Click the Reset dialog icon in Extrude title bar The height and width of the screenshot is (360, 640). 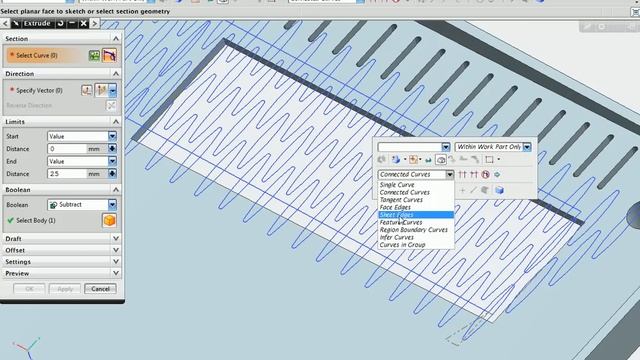pyautogui.click(x=60, y=23)
